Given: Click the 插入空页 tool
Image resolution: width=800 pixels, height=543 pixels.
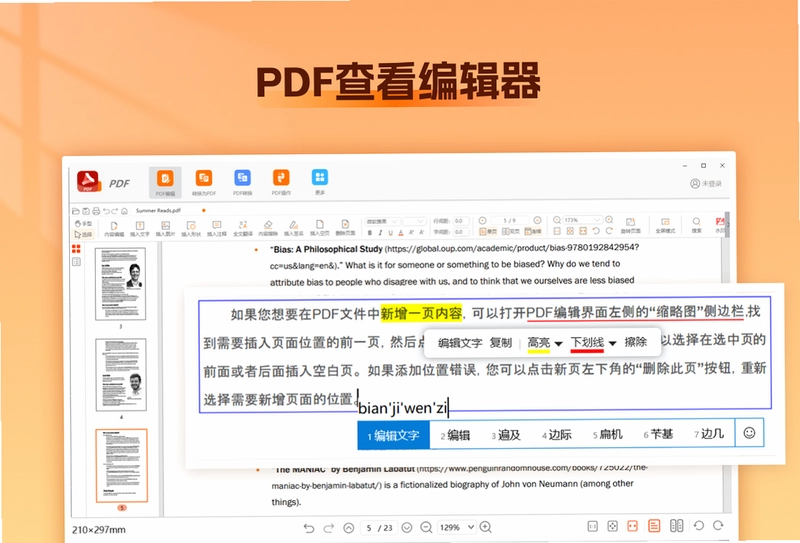Looking at the screenshot, I should click(x=319, y=229).
